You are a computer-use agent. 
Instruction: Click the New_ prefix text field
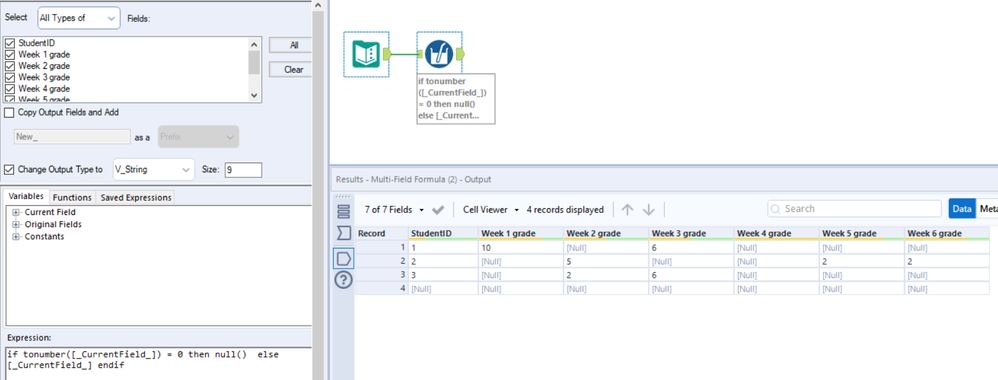73,137
